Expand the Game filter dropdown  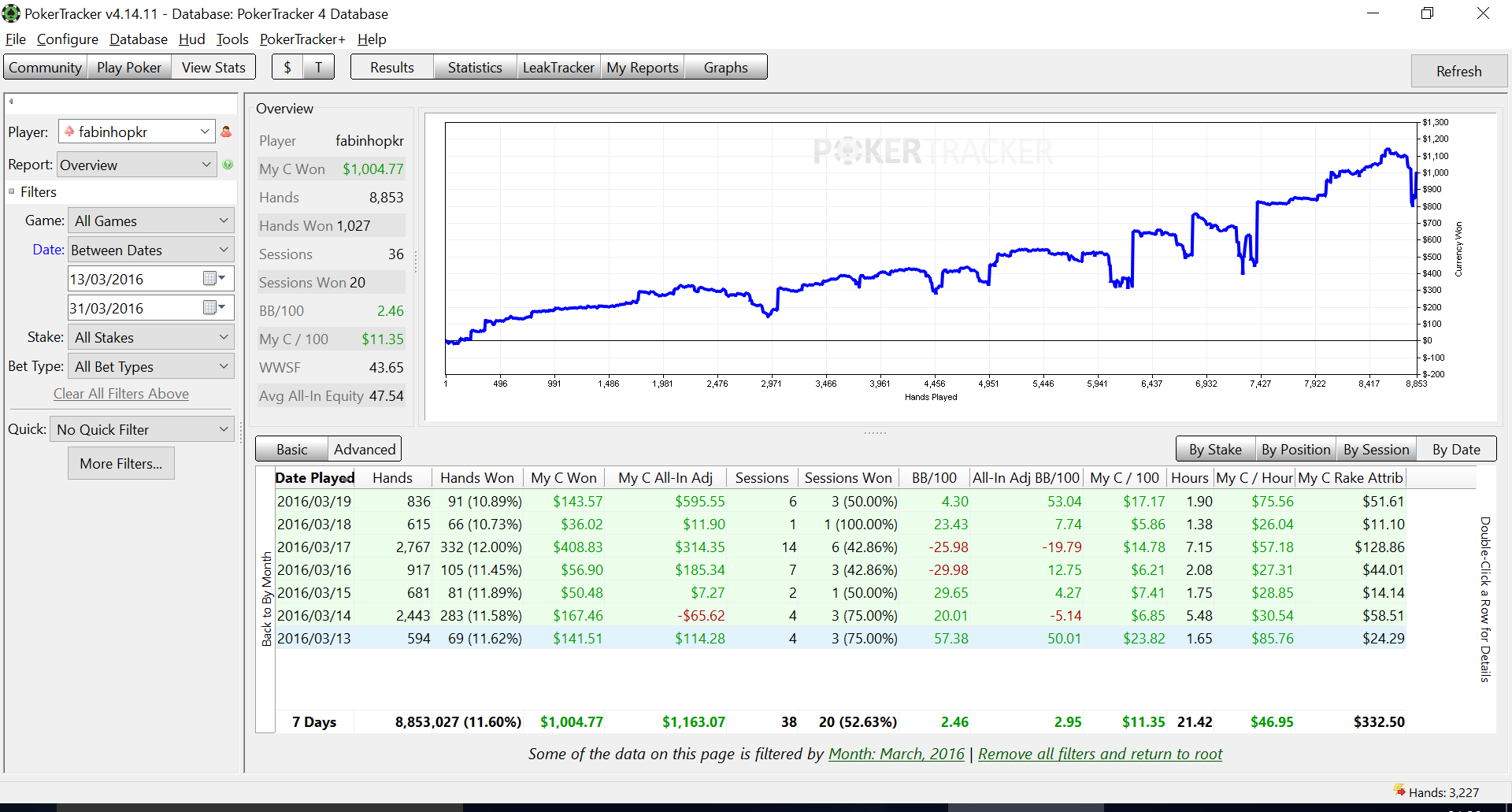(x=151, y=221)
